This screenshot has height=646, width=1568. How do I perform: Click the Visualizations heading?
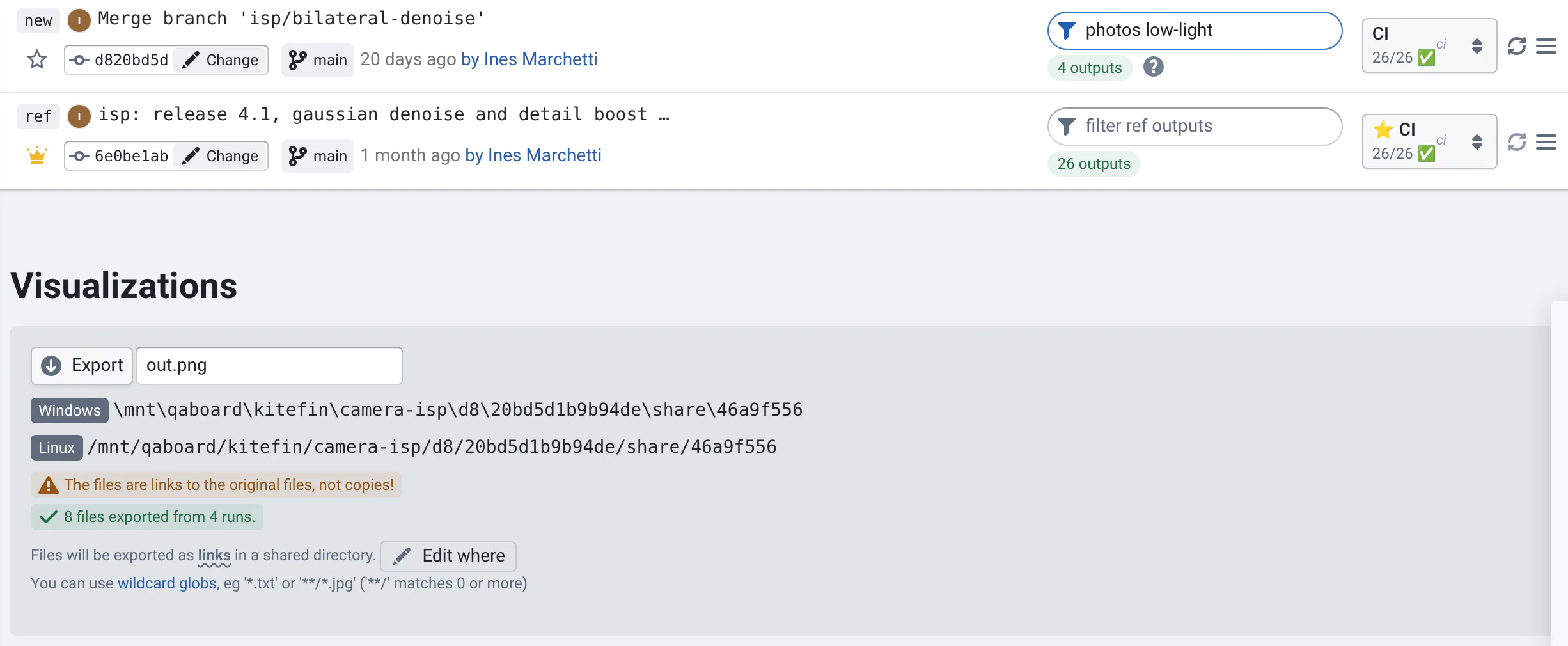point(124,285)
